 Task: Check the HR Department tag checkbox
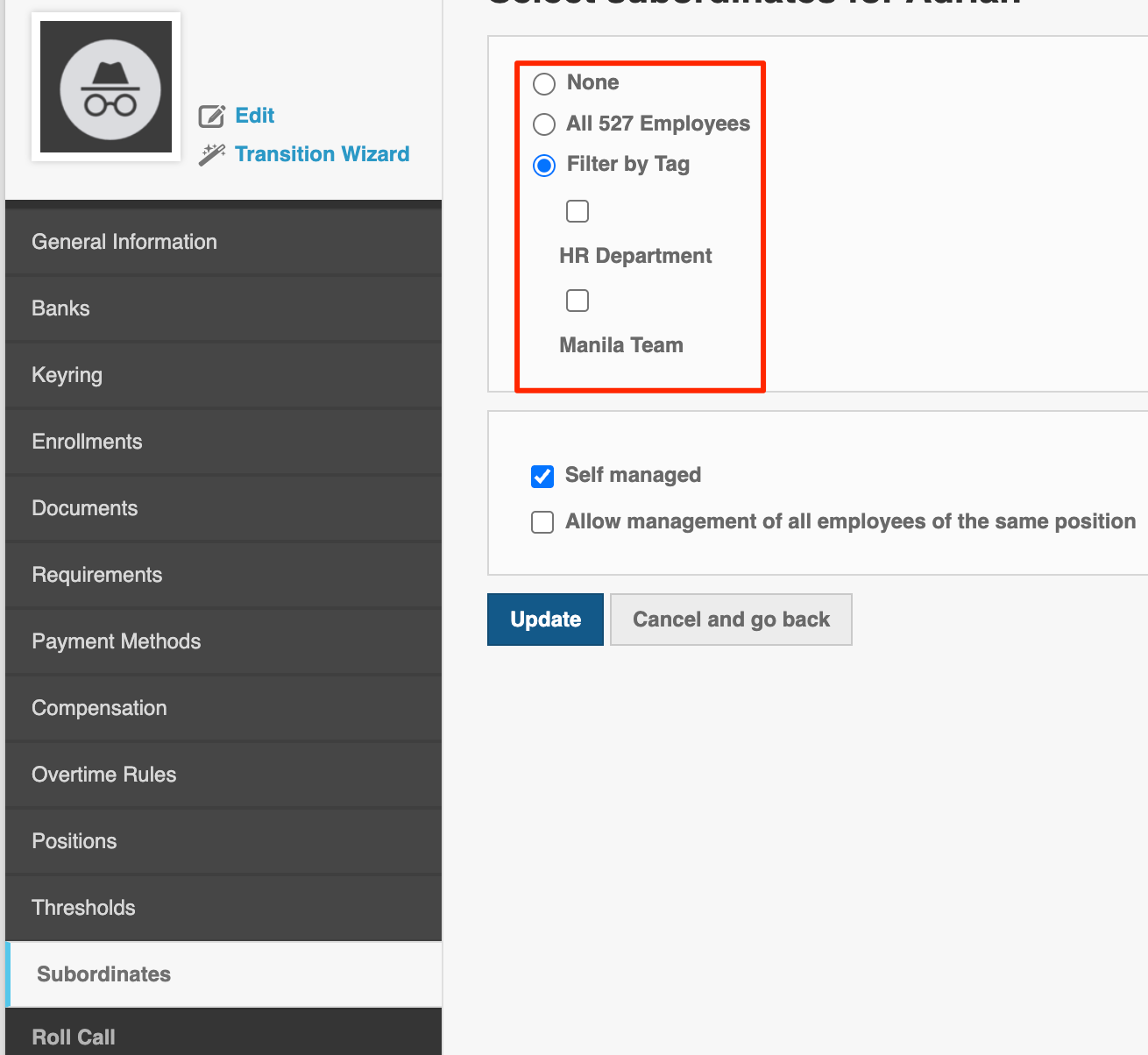coord(578,211)
